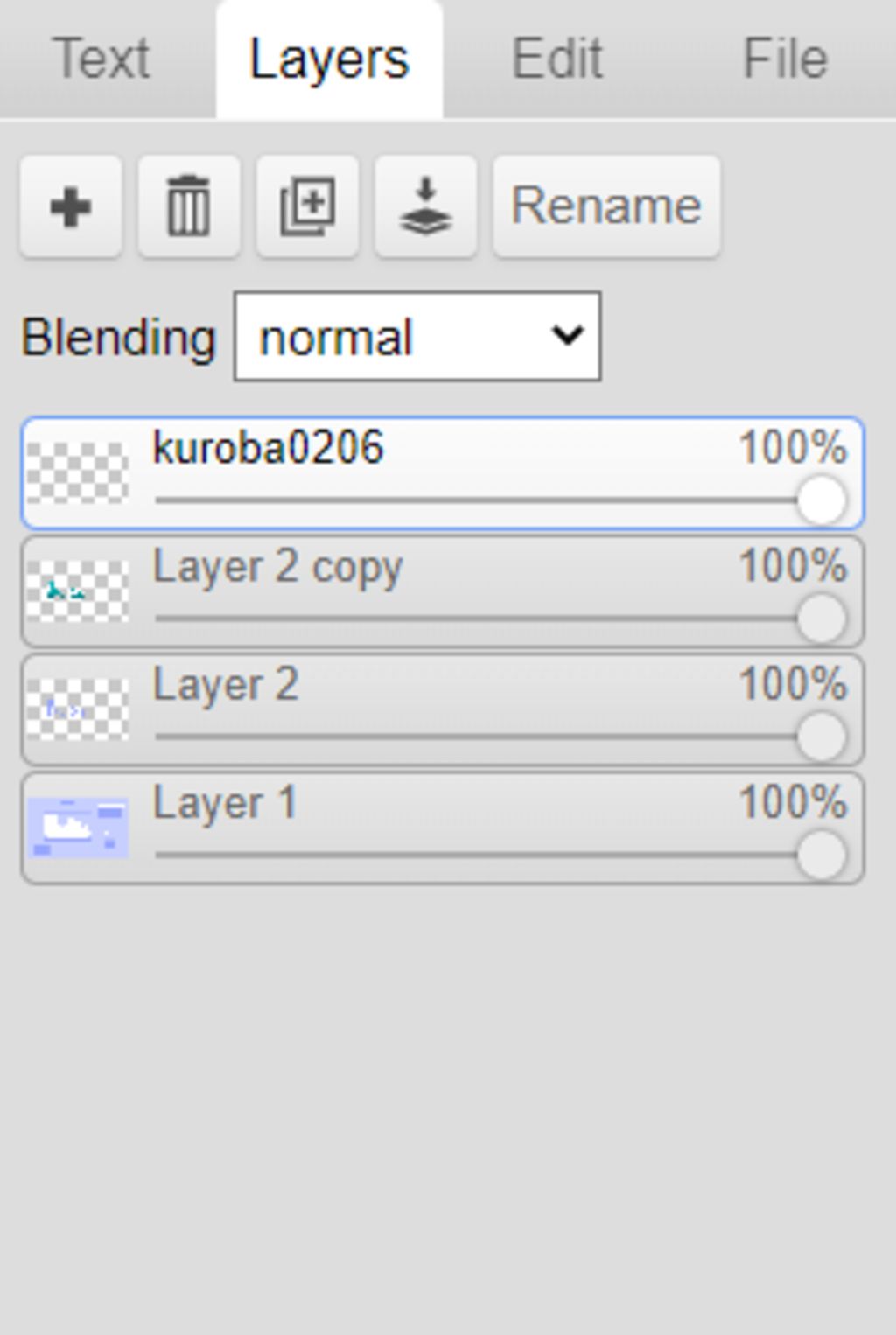Click the Layer 1 thumbnail

coord(78,828)
